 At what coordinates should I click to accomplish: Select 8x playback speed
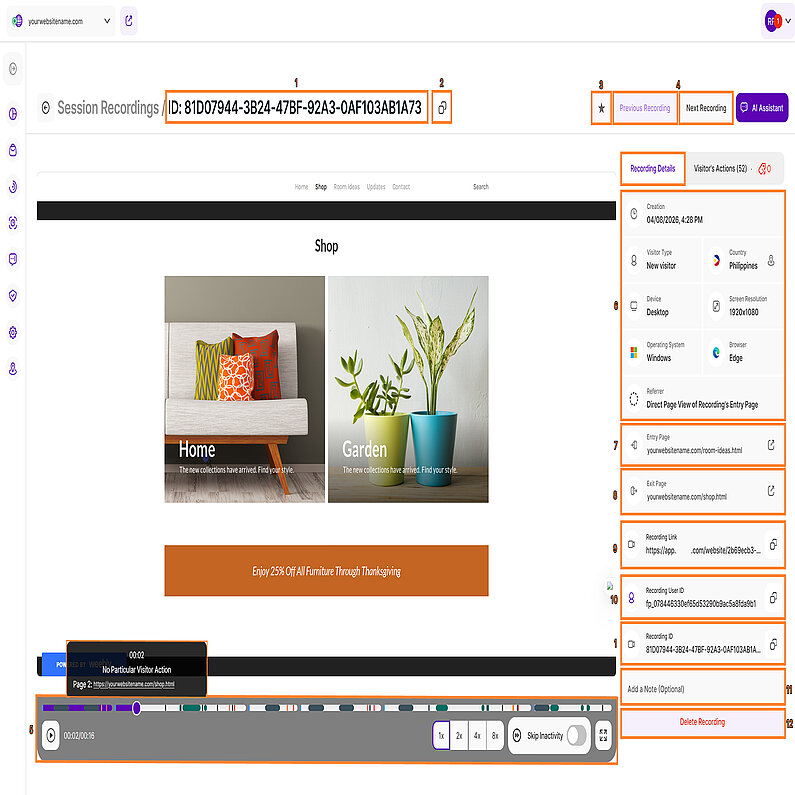[x=495, y=735]
